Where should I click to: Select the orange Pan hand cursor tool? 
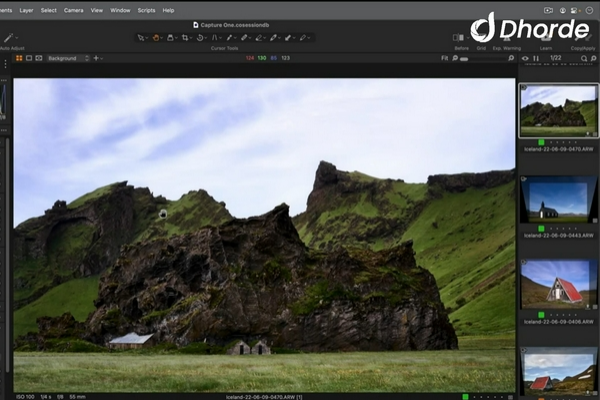(157, 38)
